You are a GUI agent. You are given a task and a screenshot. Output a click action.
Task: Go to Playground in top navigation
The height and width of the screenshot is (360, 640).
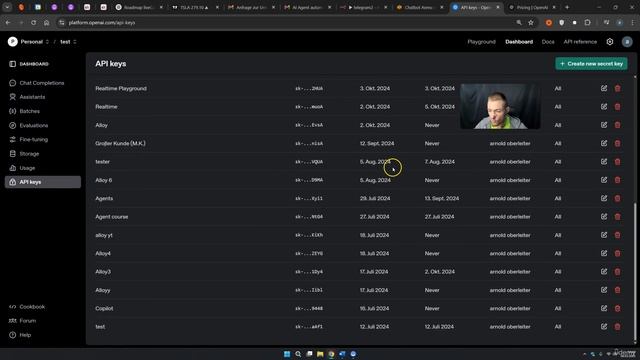[x=481, y=42]
